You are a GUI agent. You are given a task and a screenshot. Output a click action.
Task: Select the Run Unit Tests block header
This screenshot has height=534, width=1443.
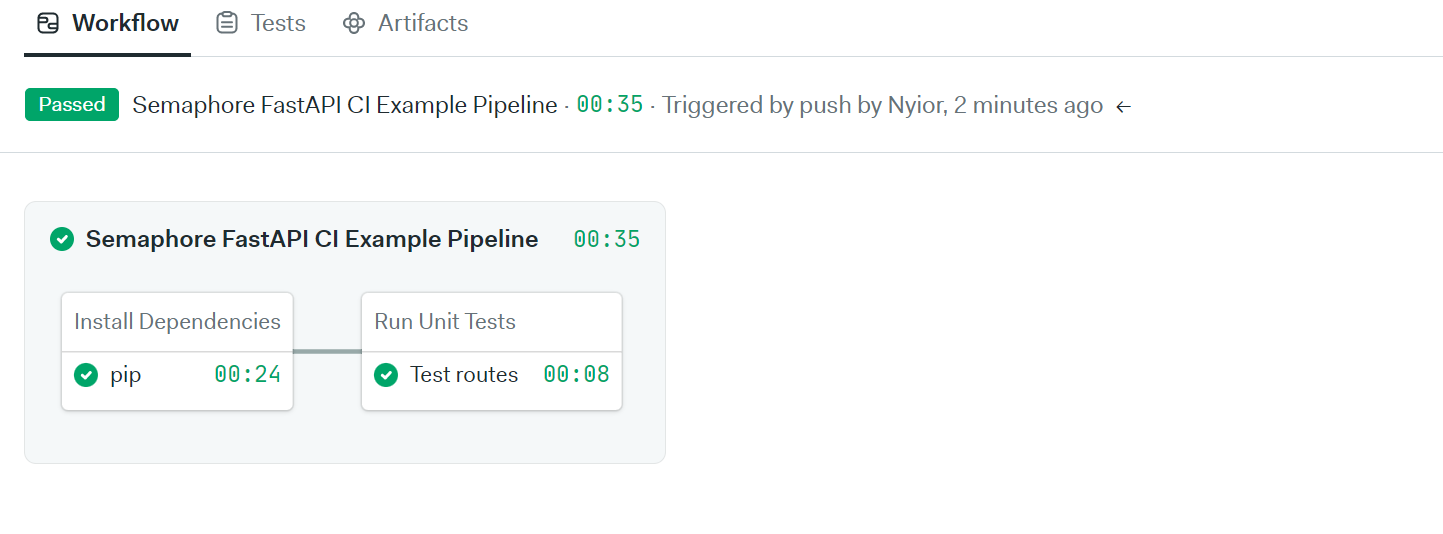[445, 322]
